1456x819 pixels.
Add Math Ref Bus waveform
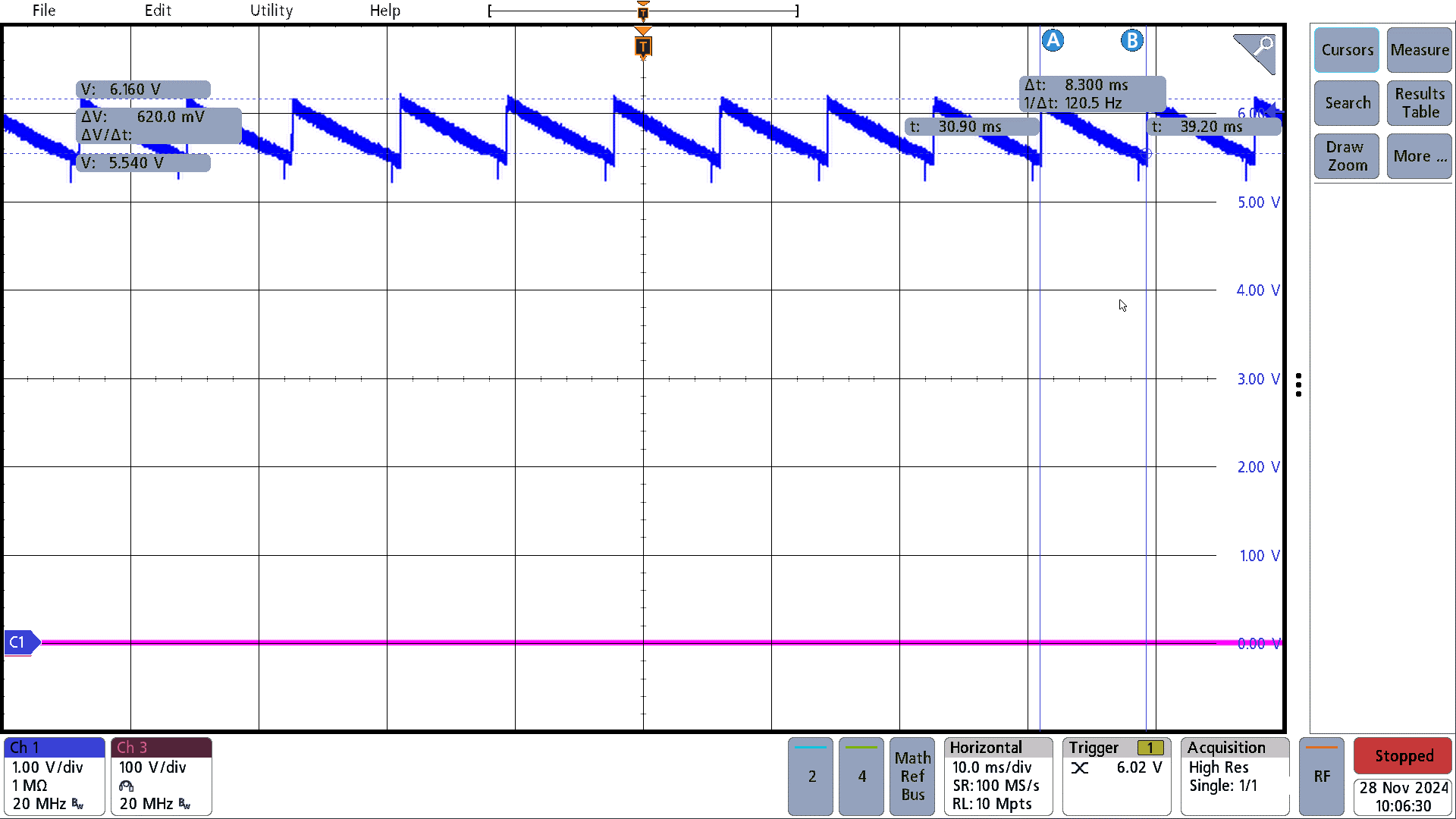click(x=912, y=777)
